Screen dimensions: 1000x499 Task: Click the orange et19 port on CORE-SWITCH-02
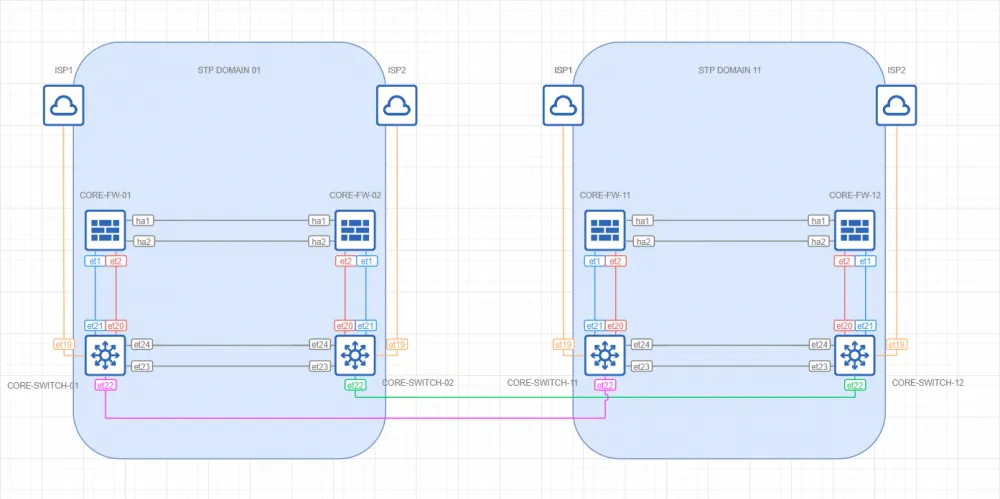click(397, 345)
